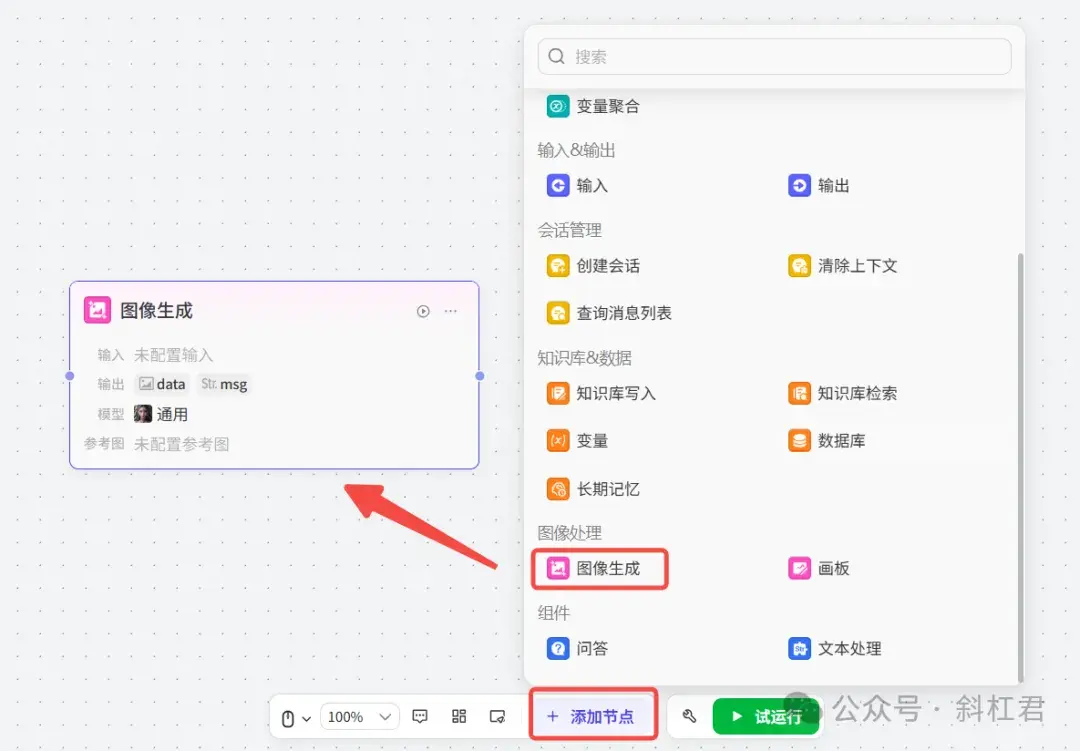Choose the 知识库检索 menu entry label

(x=858, y=393)
